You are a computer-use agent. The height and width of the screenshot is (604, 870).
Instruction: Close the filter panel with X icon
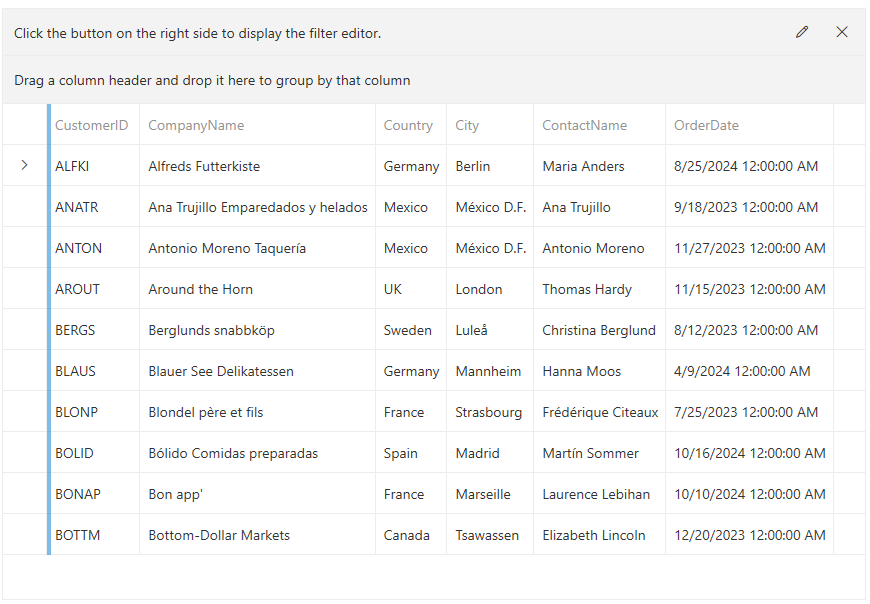pos(842,32)
